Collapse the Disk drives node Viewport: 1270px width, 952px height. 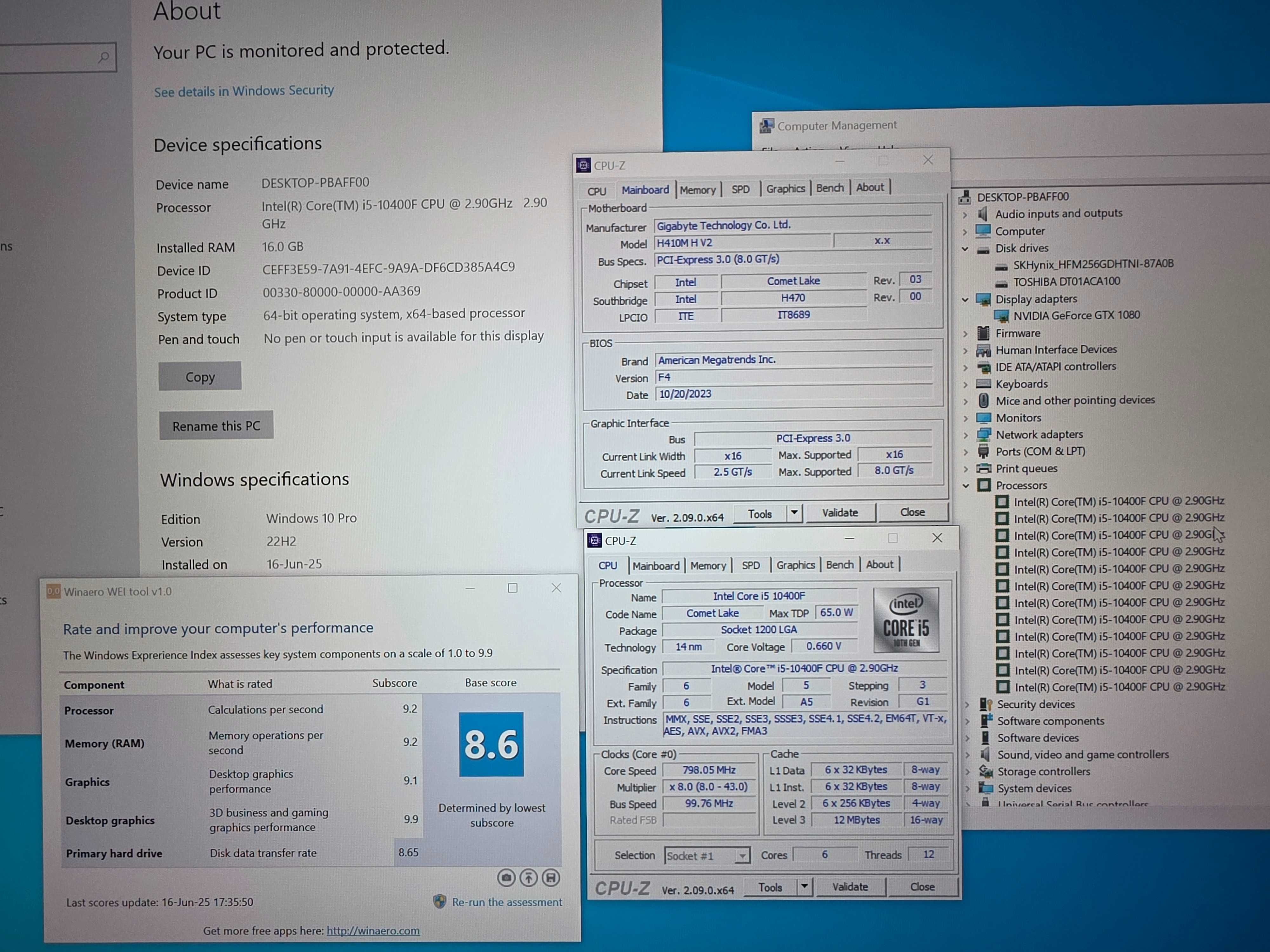[x=965, y=249]
